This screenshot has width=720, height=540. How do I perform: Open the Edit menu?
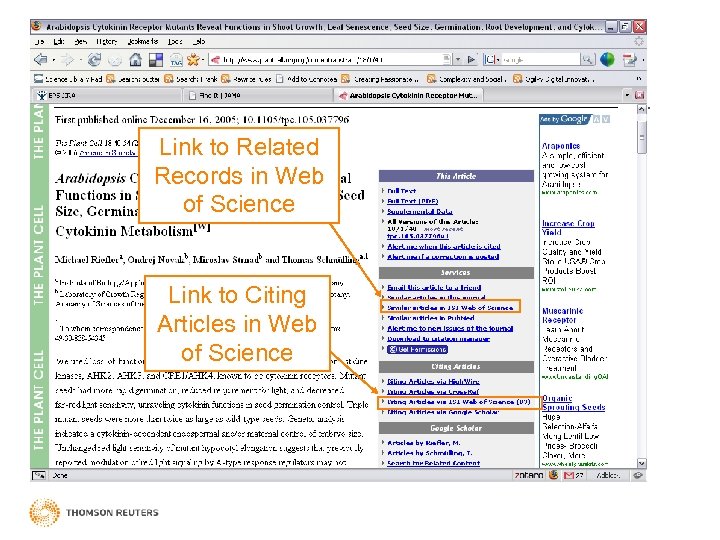pyautogui.click(x=59, y=41)
